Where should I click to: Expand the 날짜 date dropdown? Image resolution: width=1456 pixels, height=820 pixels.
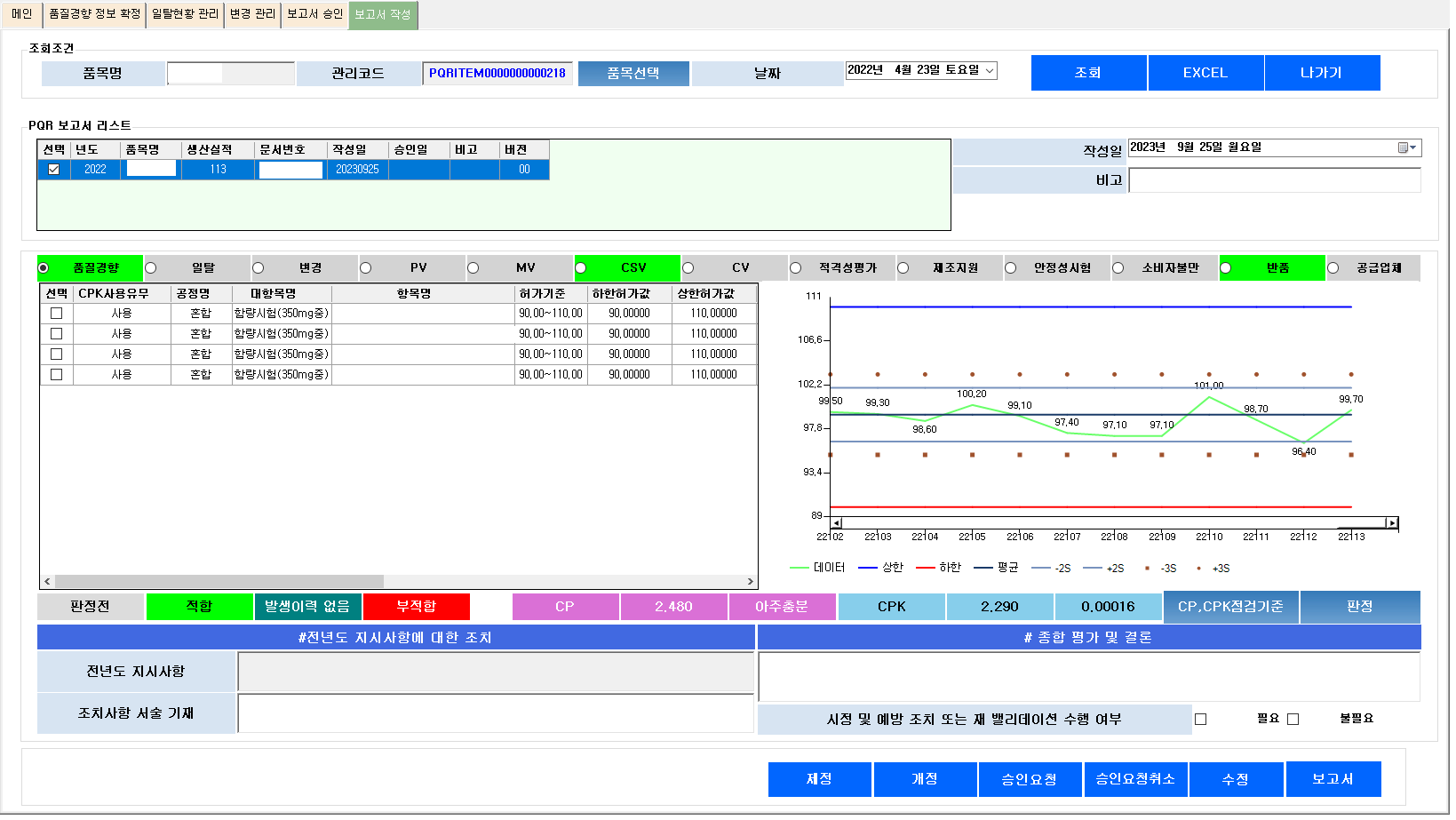click(x=990, y=70)
